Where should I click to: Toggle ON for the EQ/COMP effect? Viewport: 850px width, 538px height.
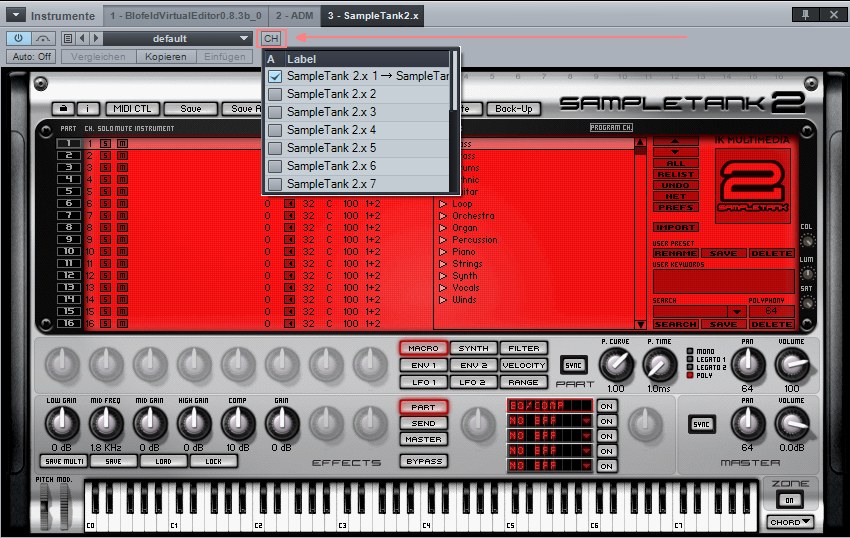[x=607, y=406]
